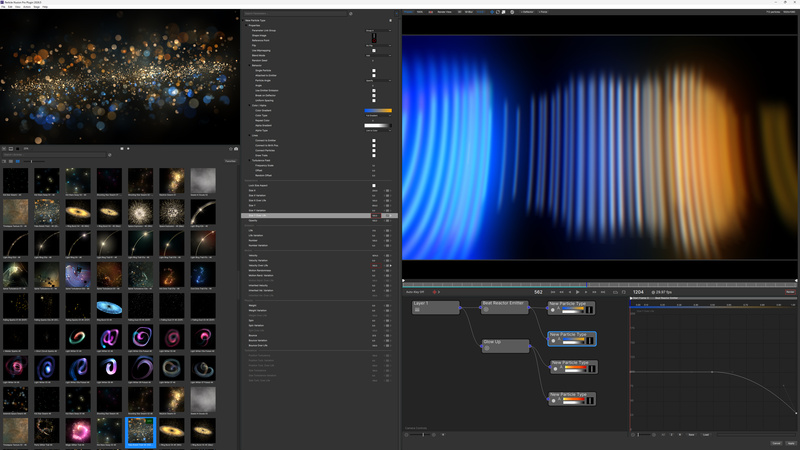Click graph icon in the Weight row
800x450 pixels.
387,306
